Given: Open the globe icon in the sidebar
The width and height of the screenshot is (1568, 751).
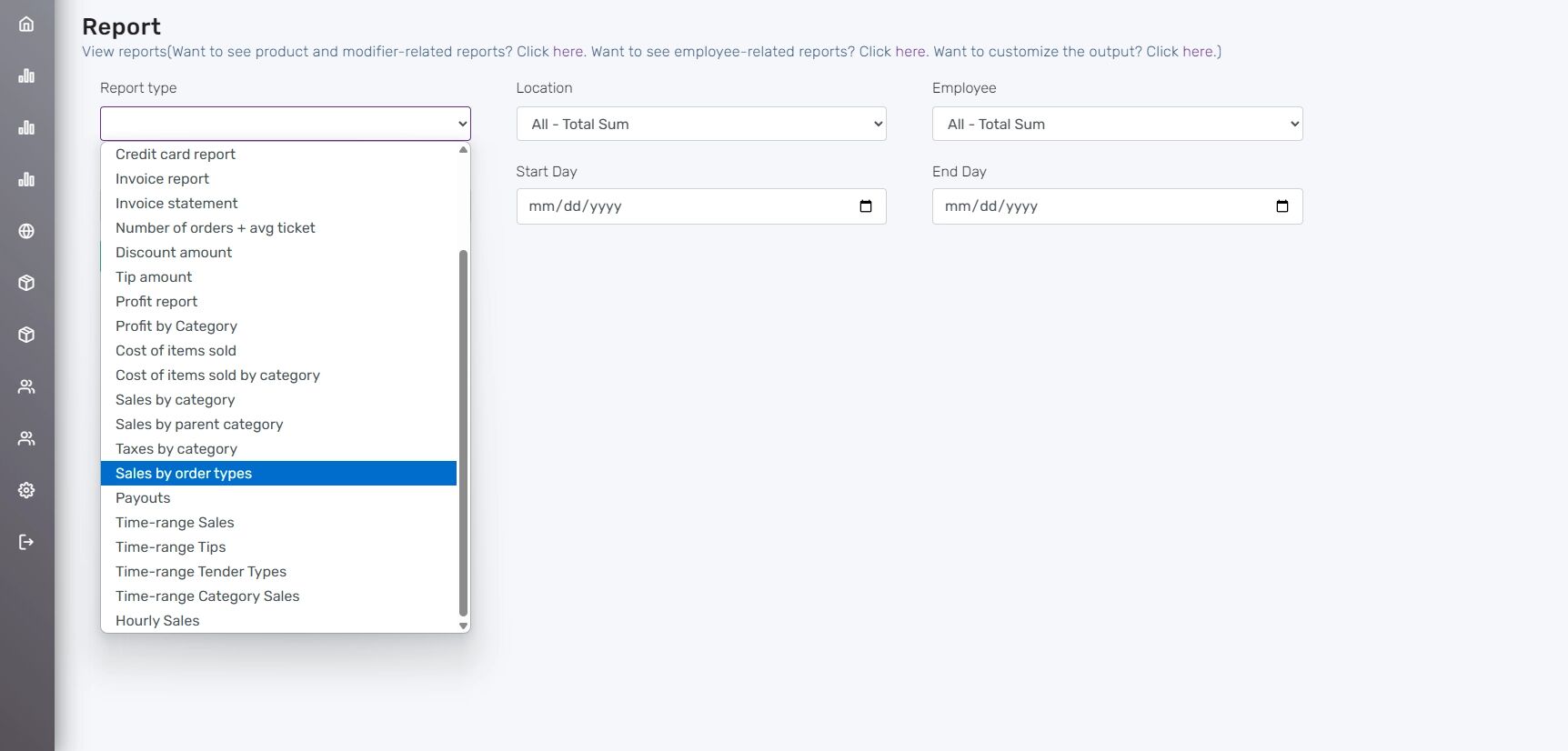Looking at the screenshot, I should [26, 231].
